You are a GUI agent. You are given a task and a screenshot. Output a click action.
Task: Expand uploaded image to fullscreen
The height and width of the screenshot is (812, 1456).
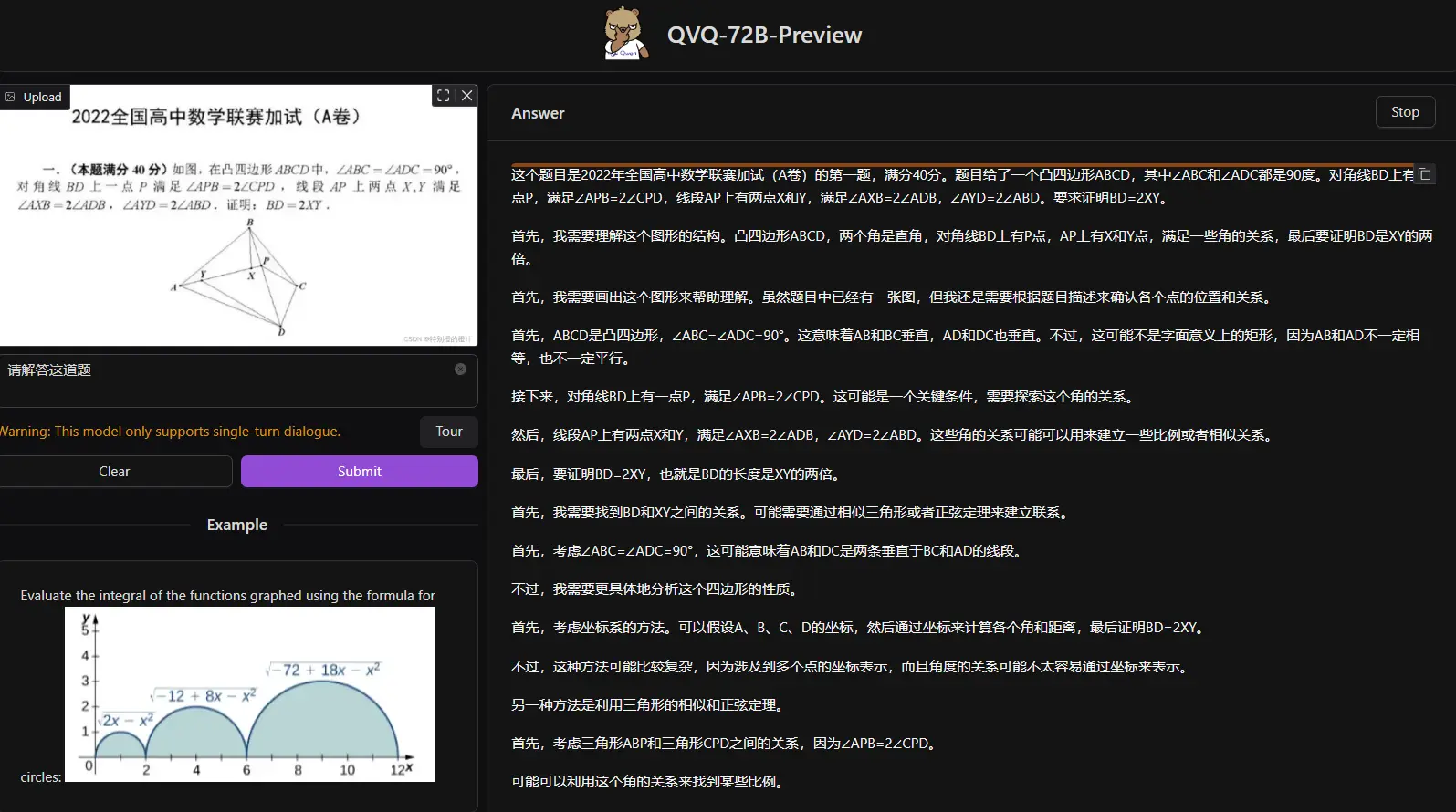tap(443, 96)
